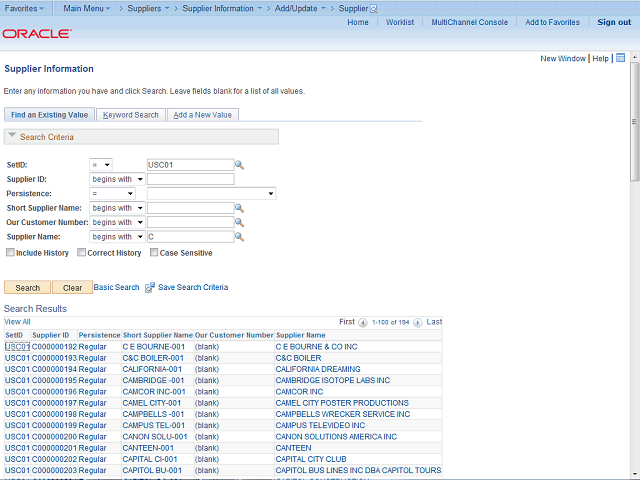The width and height of the screenshot is (640, 480).
Task: Open Our Customer Number lookup magnifier
Action: click(239, 222)
